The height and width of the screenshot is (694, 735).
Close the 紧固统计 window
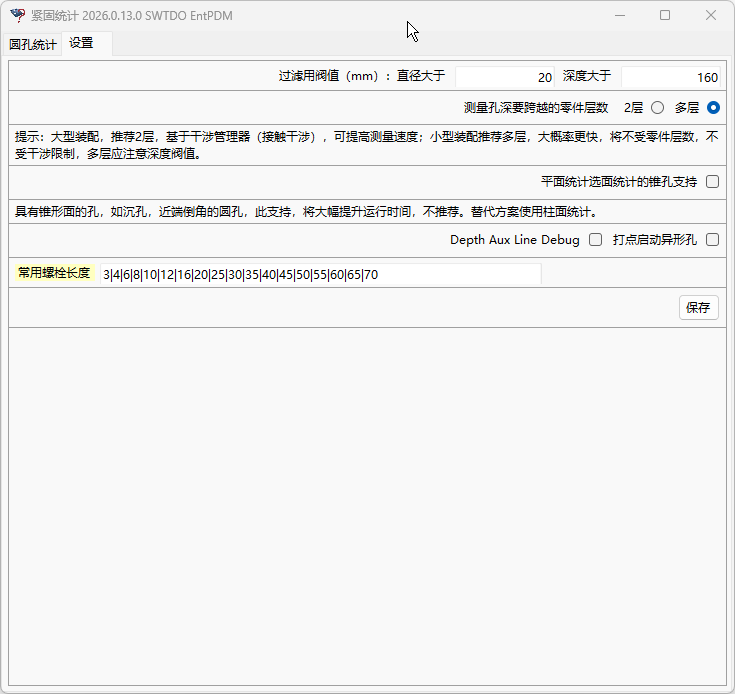pyautogui.click(x=711, y=15)
